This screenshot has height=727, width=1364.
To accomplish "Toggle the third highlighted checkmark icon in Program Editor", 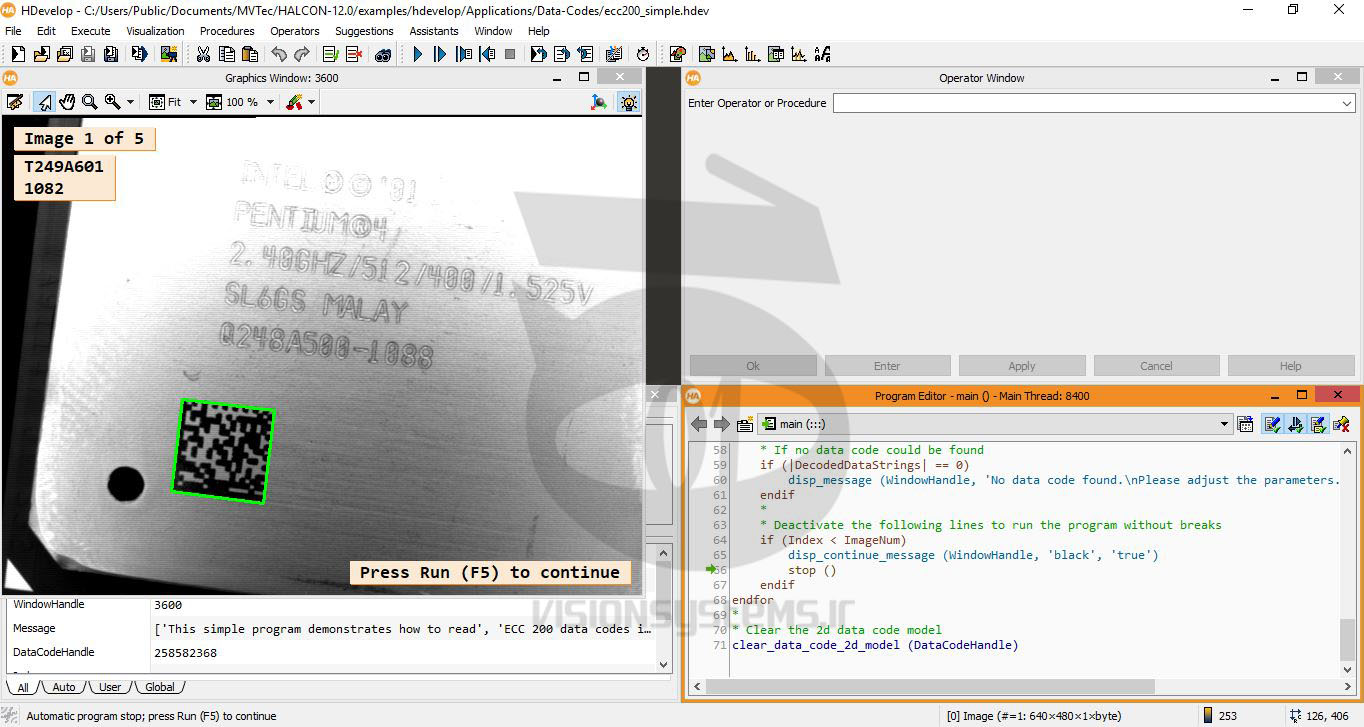I will click(x=1318, y=424).
